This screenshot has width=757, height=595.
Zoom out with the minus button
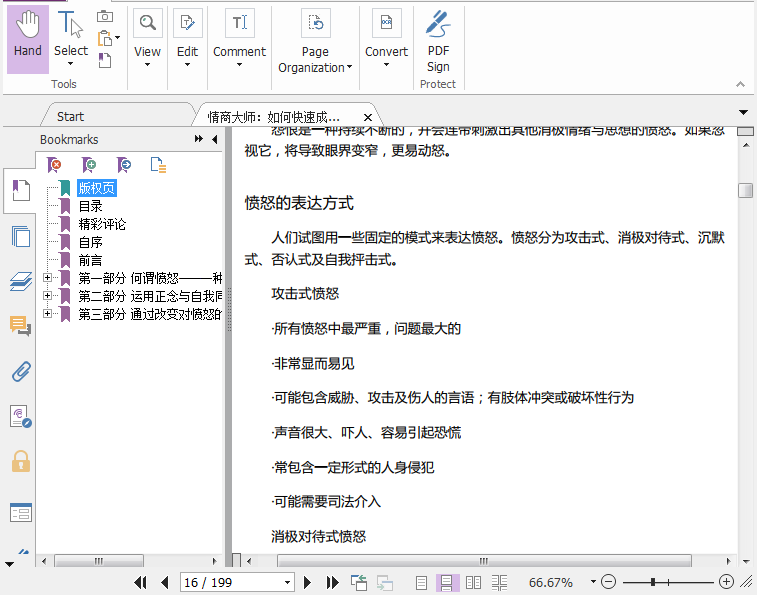609,582
